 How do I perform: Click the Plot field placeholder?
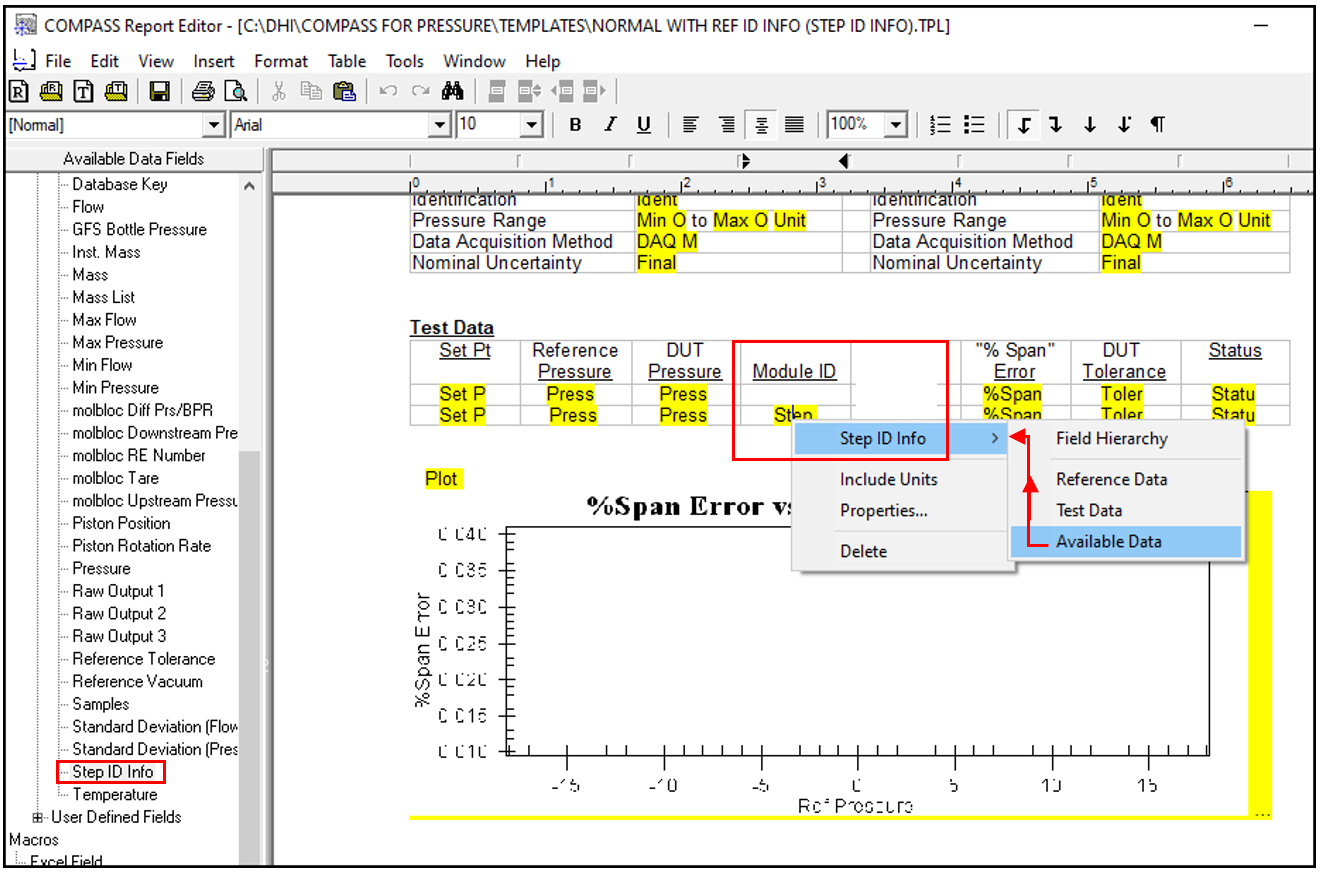(x=441, y=479)
